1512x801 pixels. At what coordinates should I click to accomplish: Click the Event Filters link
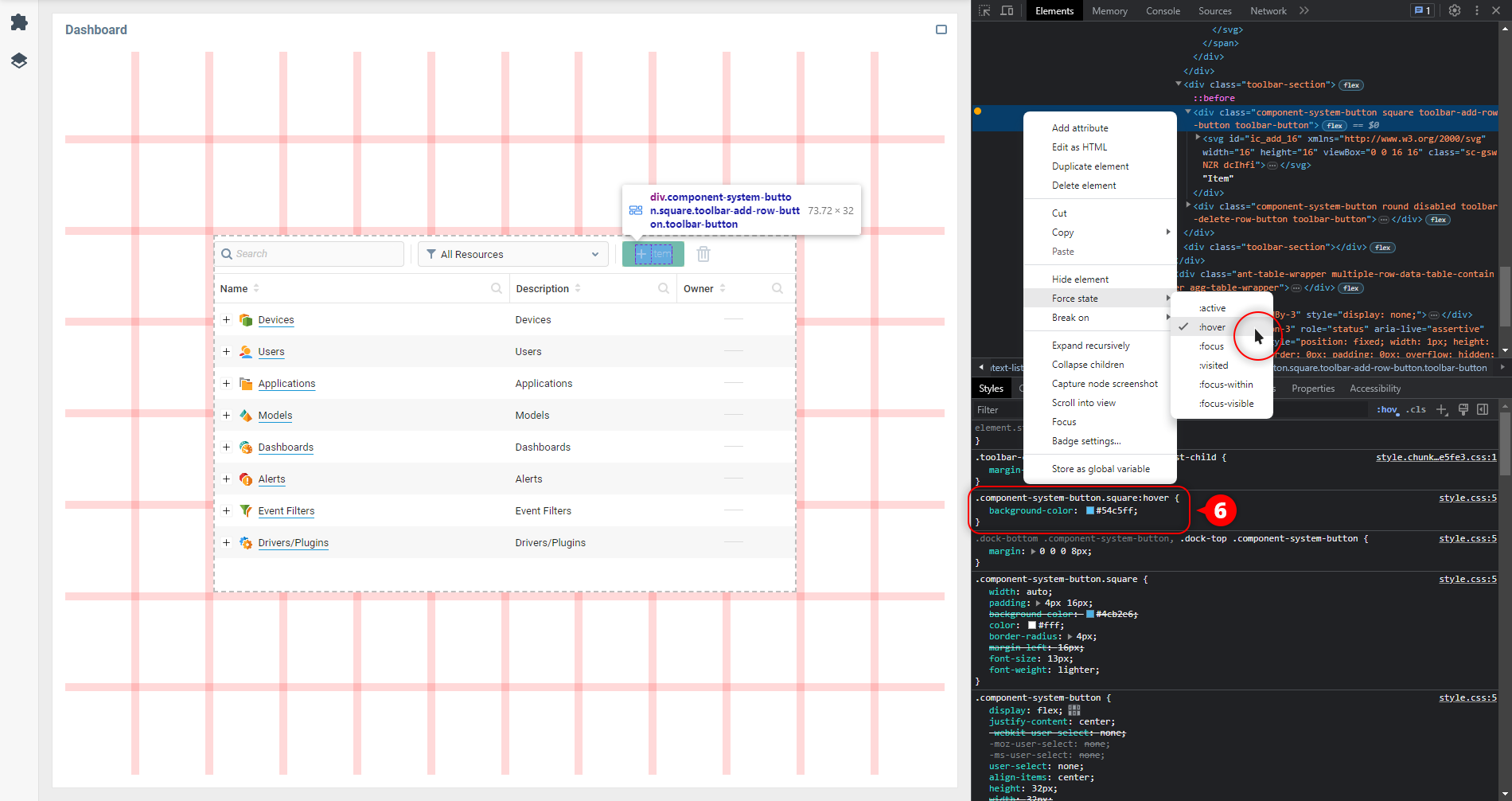pos(286,511)
